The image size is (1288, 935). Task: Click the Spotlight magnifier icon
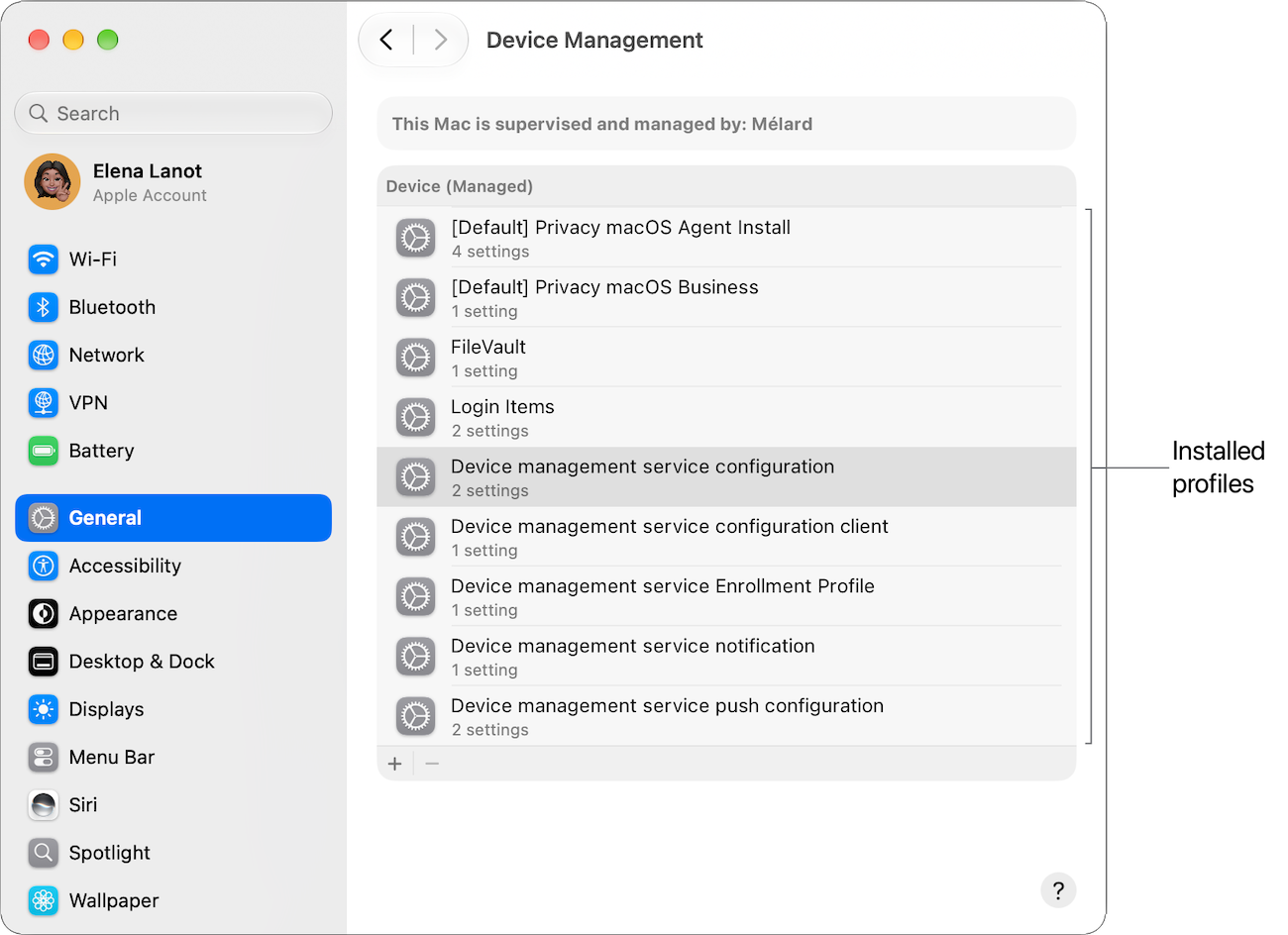44,853
